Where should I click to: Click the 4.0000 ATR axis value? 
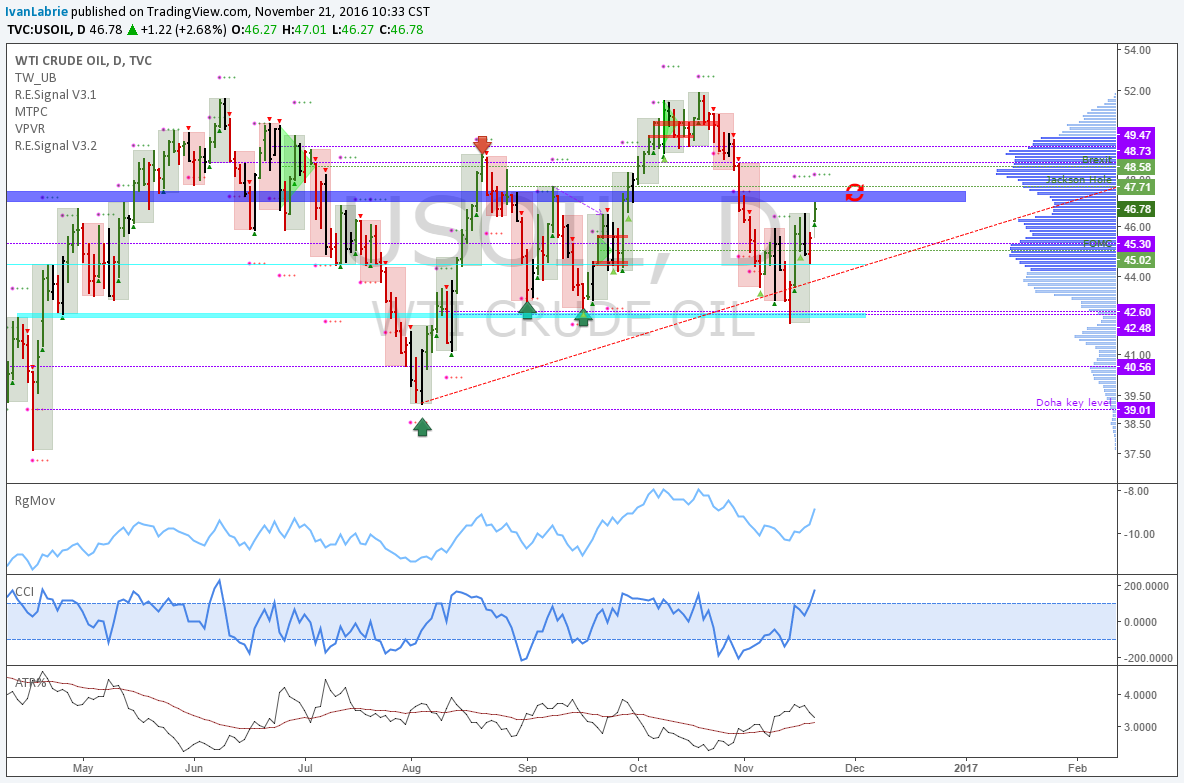pyautogui.click(x=1140, y=695)
